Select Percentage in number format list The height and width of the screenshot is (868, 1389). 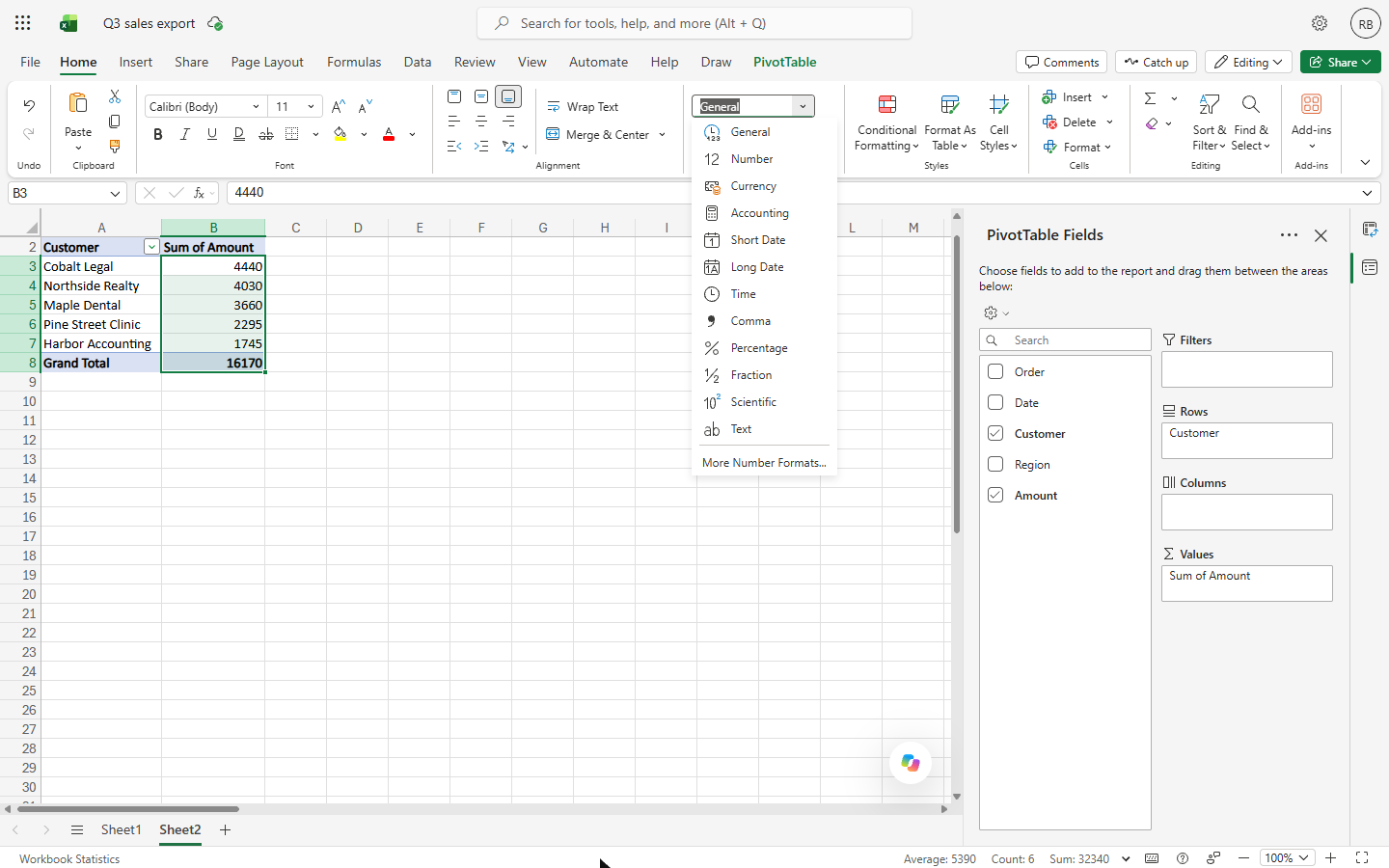click(764, 348)
